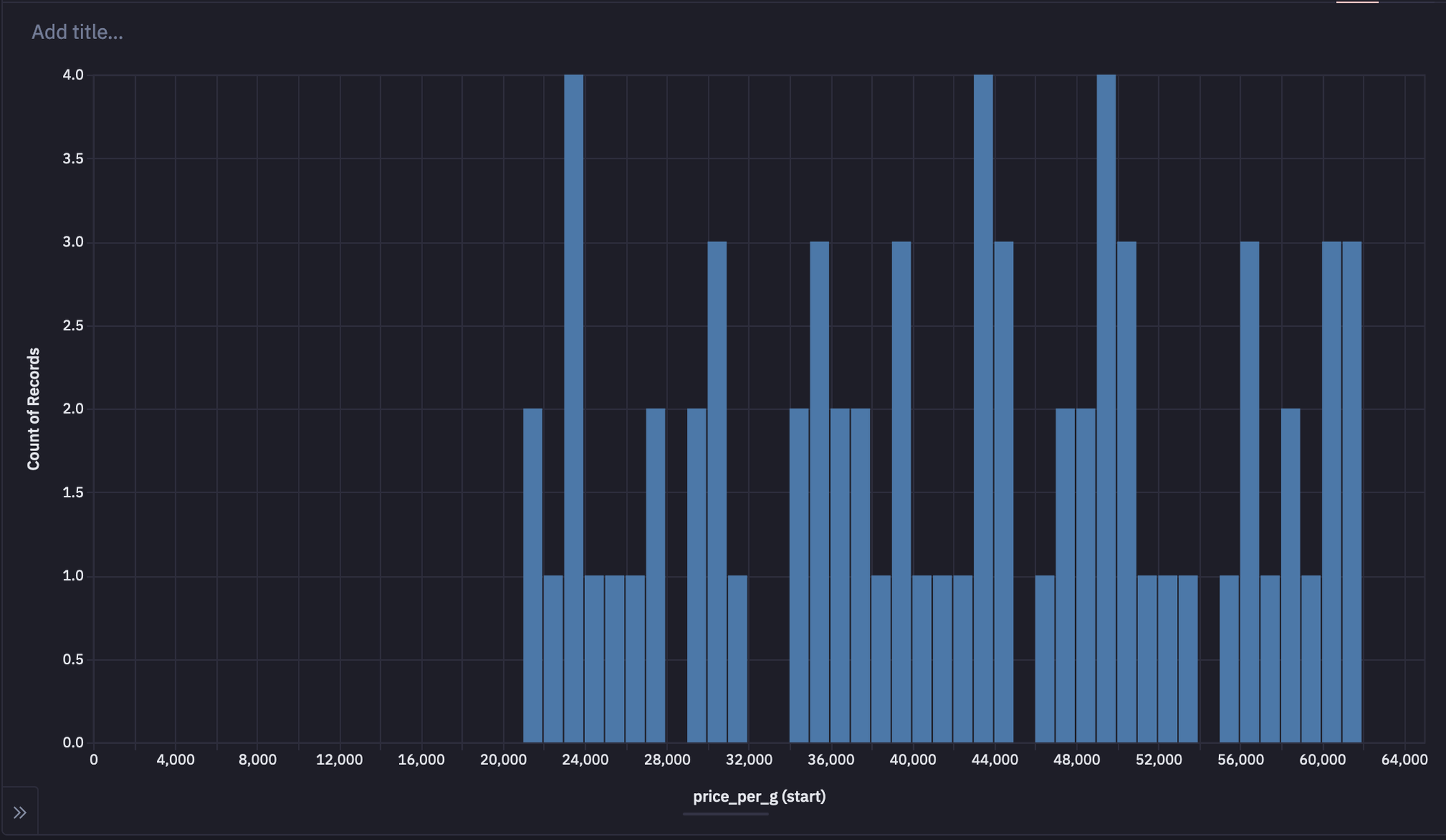Click the '4.0' y-axis tick label

click(73, 75)
